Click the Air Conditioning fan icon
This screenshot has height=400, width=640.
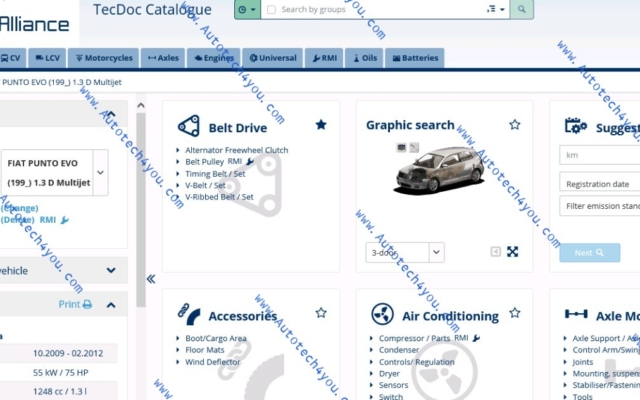pyautogui.click(x=382, y=315)
